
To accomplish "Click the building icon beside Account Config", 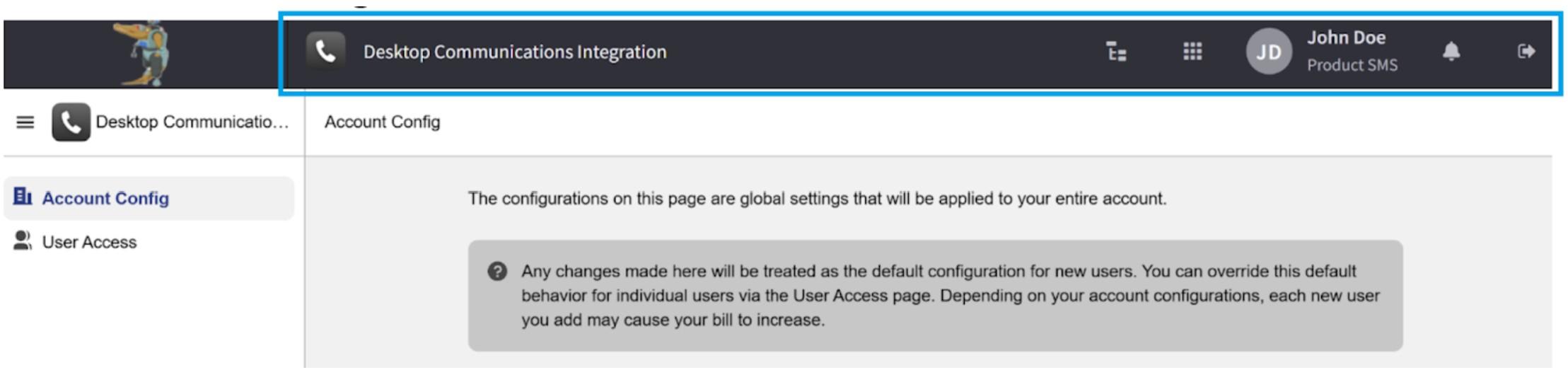I will [x=23, y=197].
